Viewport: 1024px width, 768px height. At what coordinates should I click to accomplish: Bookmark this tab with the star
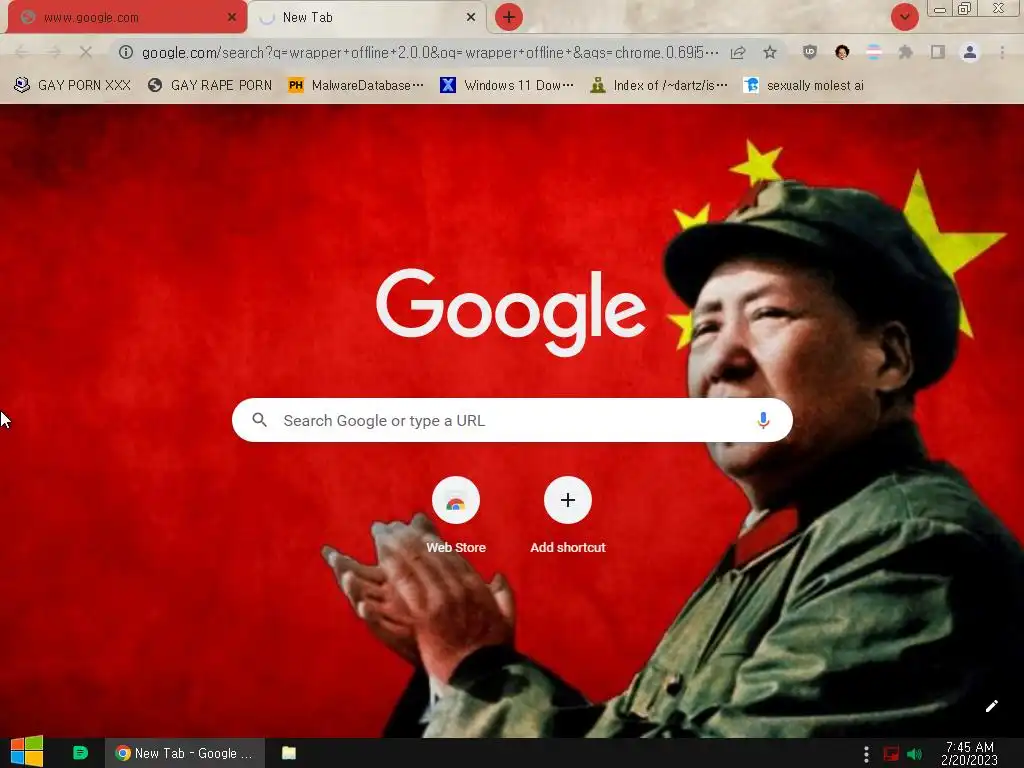(x=770, y=52)
